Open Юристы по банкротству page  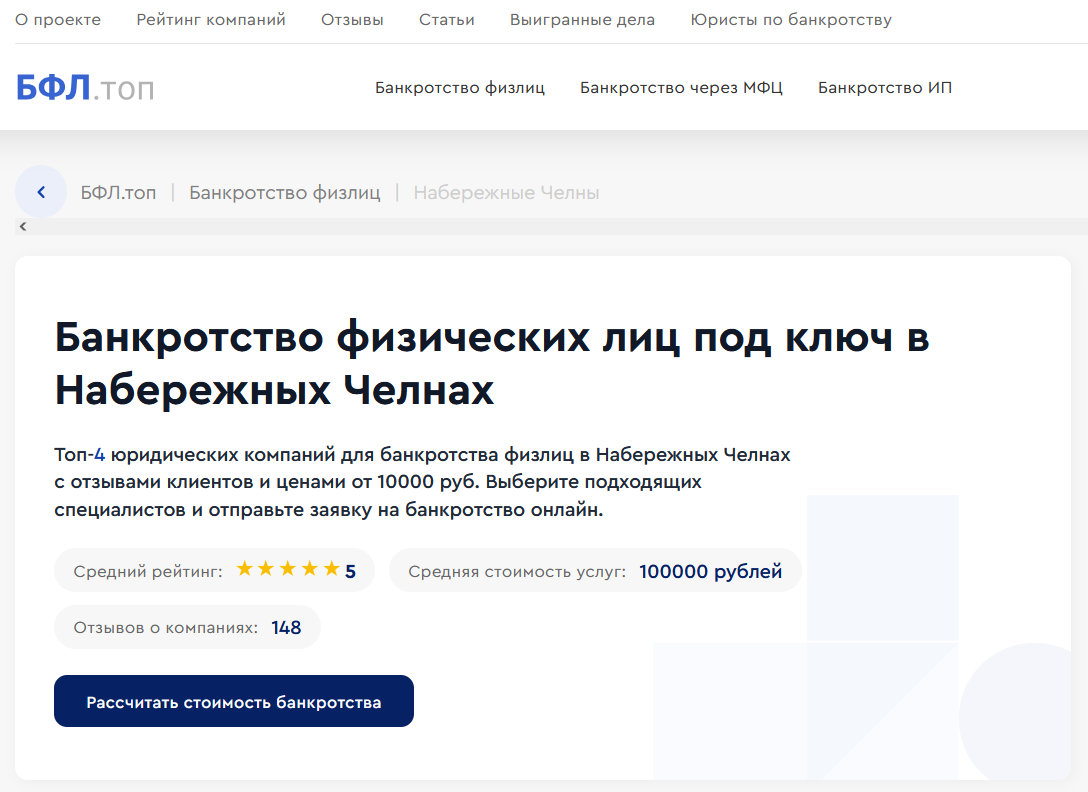791,20
